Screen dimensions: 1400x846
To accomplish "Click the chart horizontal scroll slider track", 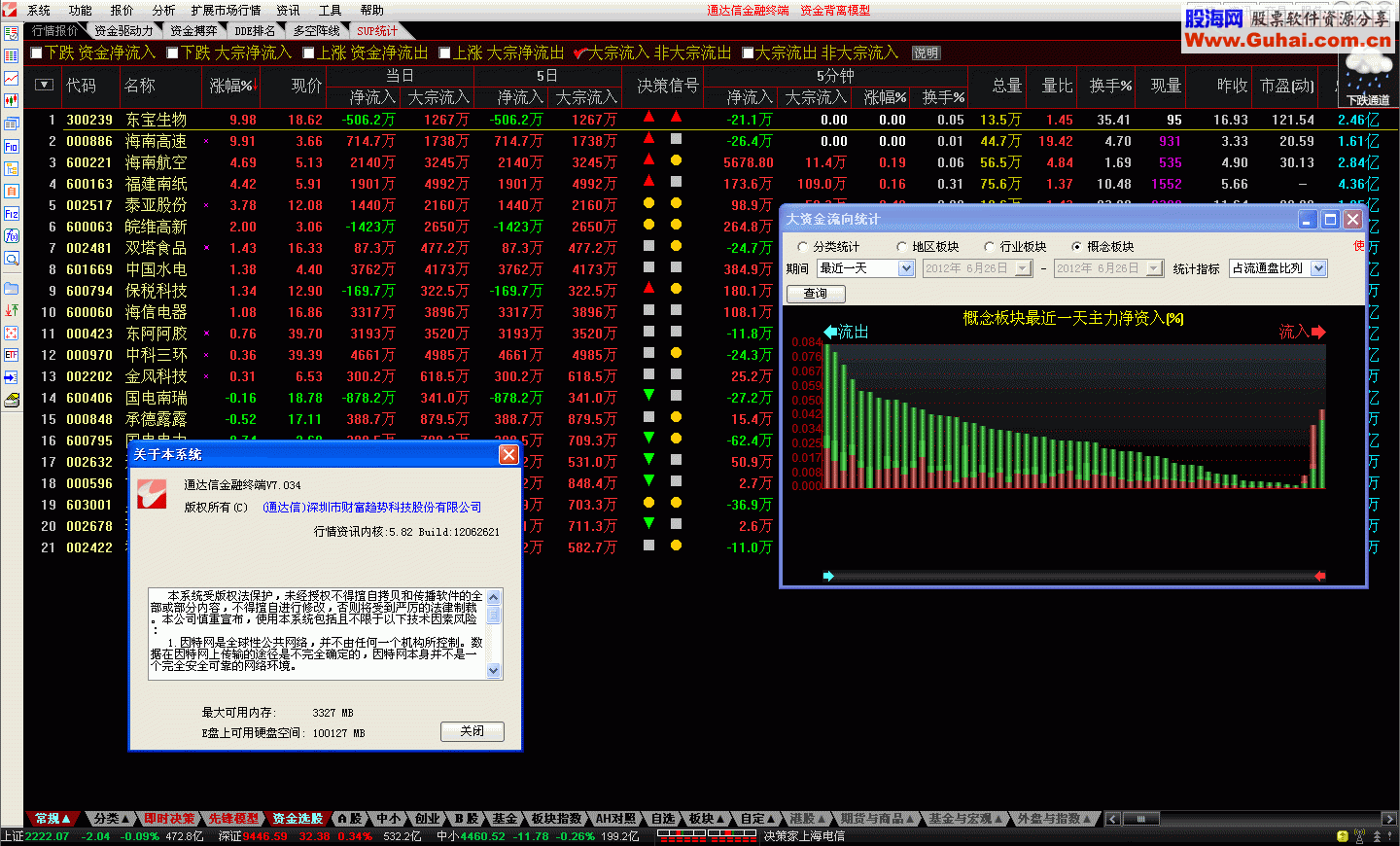I will (1073, 577).
